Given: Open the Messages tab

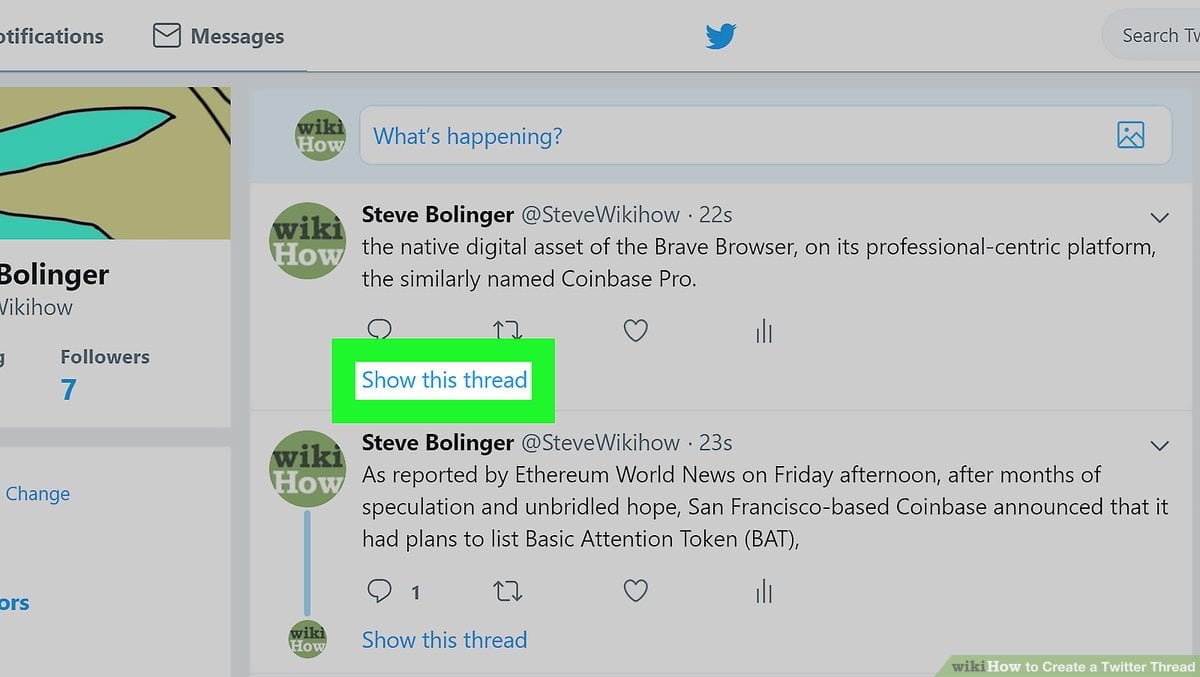Looking at the screenshot, I should click(x=219, y=37).
